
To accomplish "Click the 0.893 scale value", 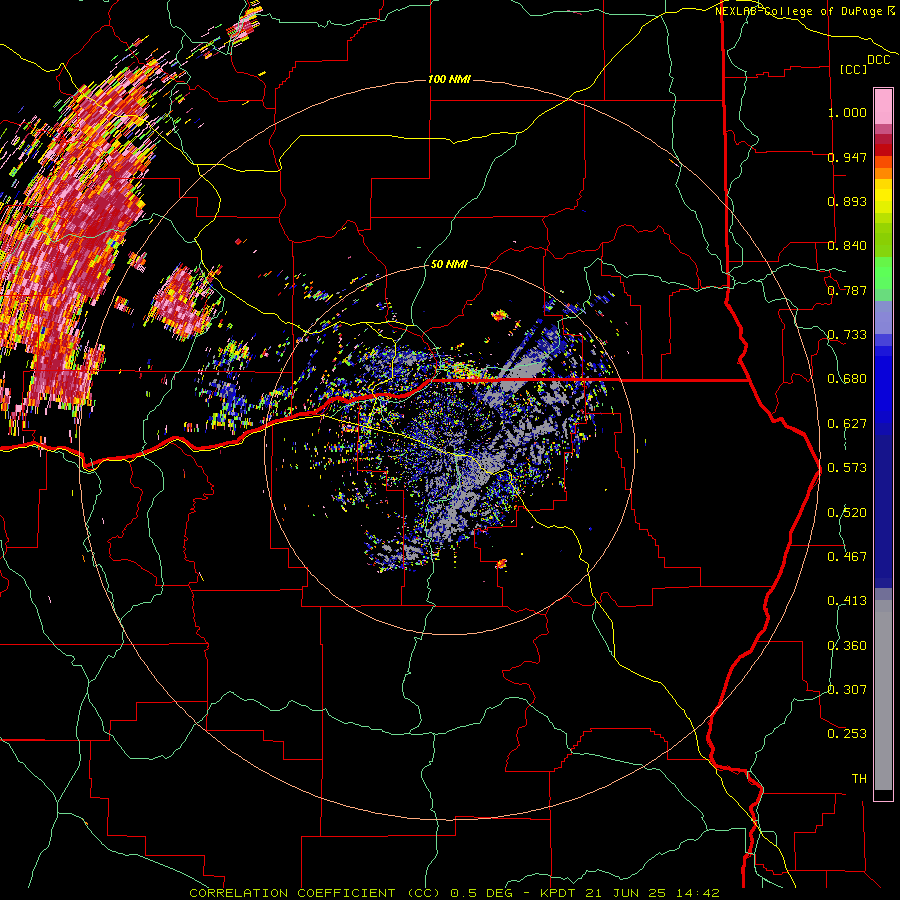I will click(847, 201).
